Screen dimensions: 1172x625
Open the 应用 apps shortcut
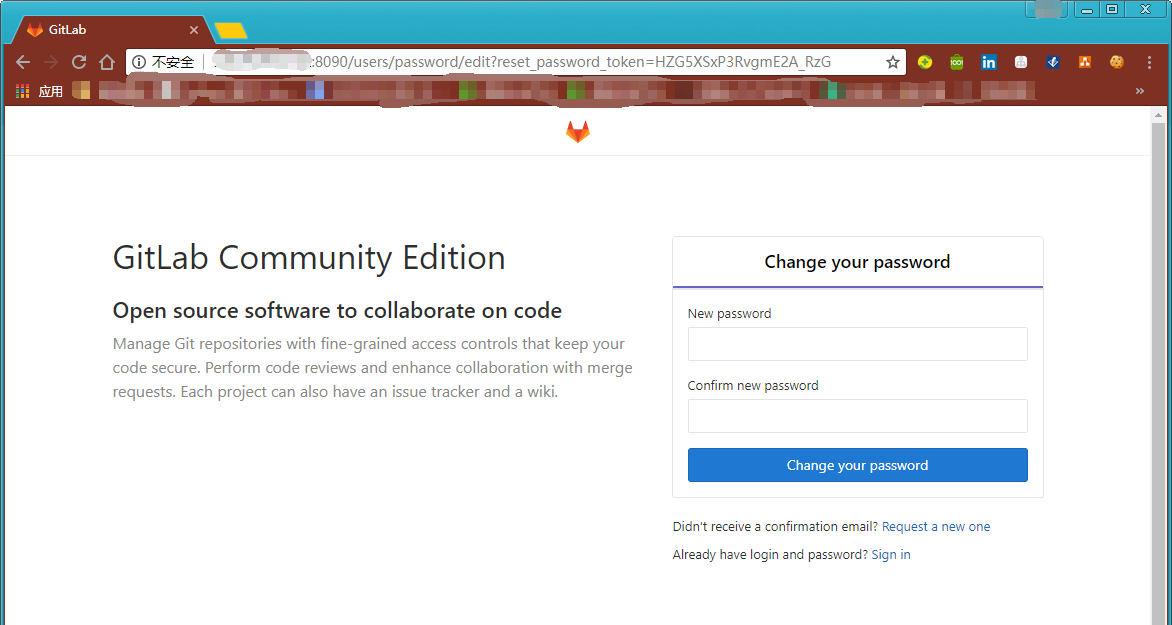pyautogui.click(x=40, y=91)
